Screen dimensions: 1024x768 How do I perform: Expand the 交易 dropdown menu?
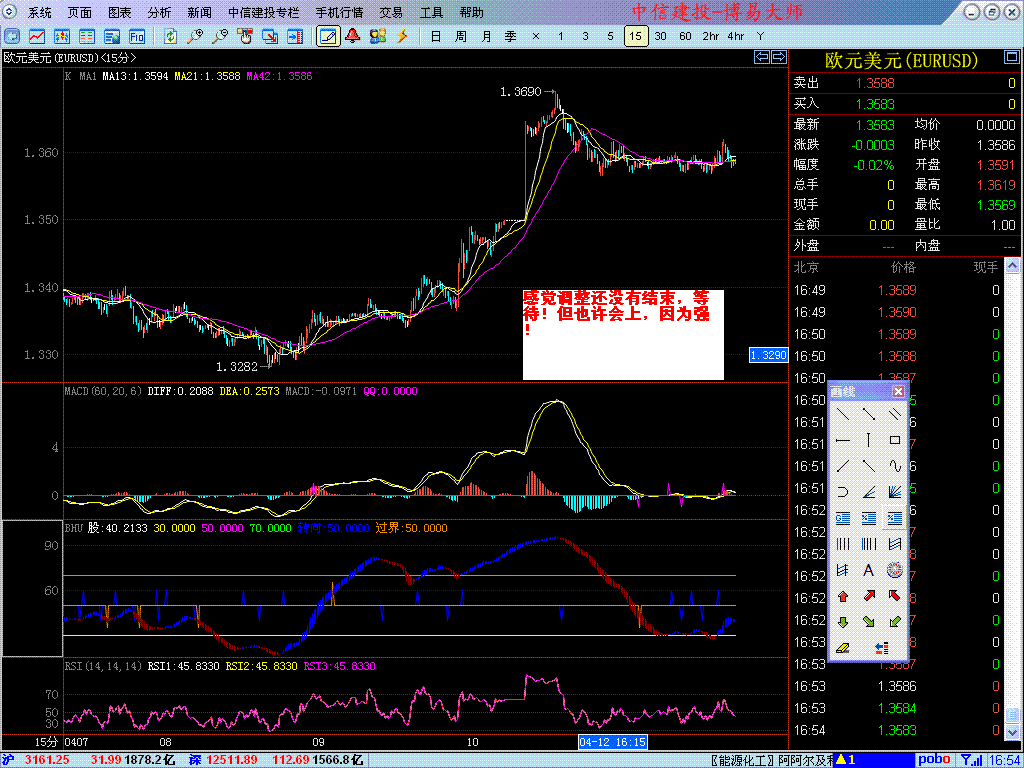(x=392, y=13)
